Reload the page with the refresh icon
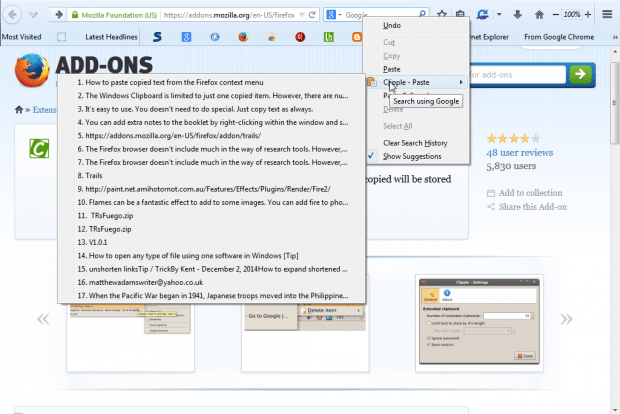This screenshot has height=414, width=620. 312,15
